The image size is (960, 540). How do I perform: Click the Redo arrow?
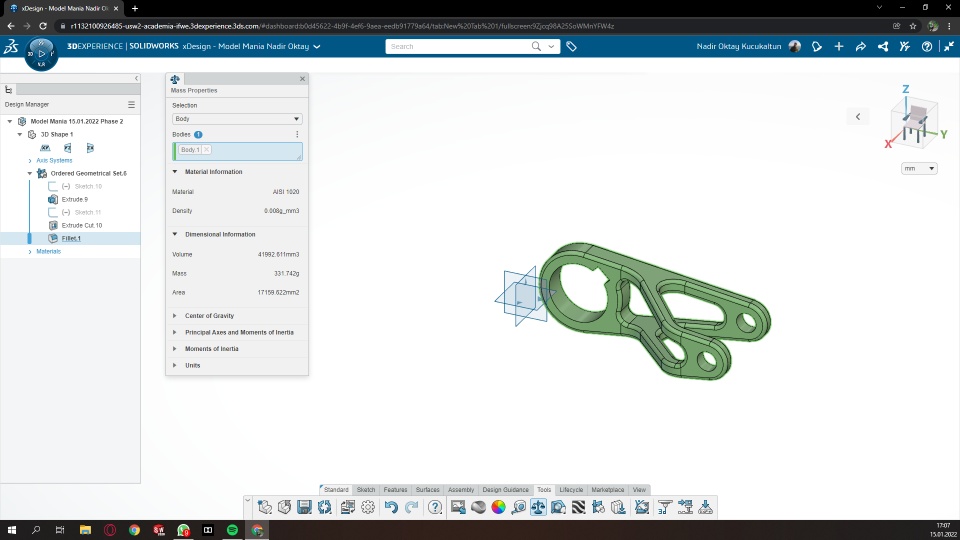[x=411, y=507]
